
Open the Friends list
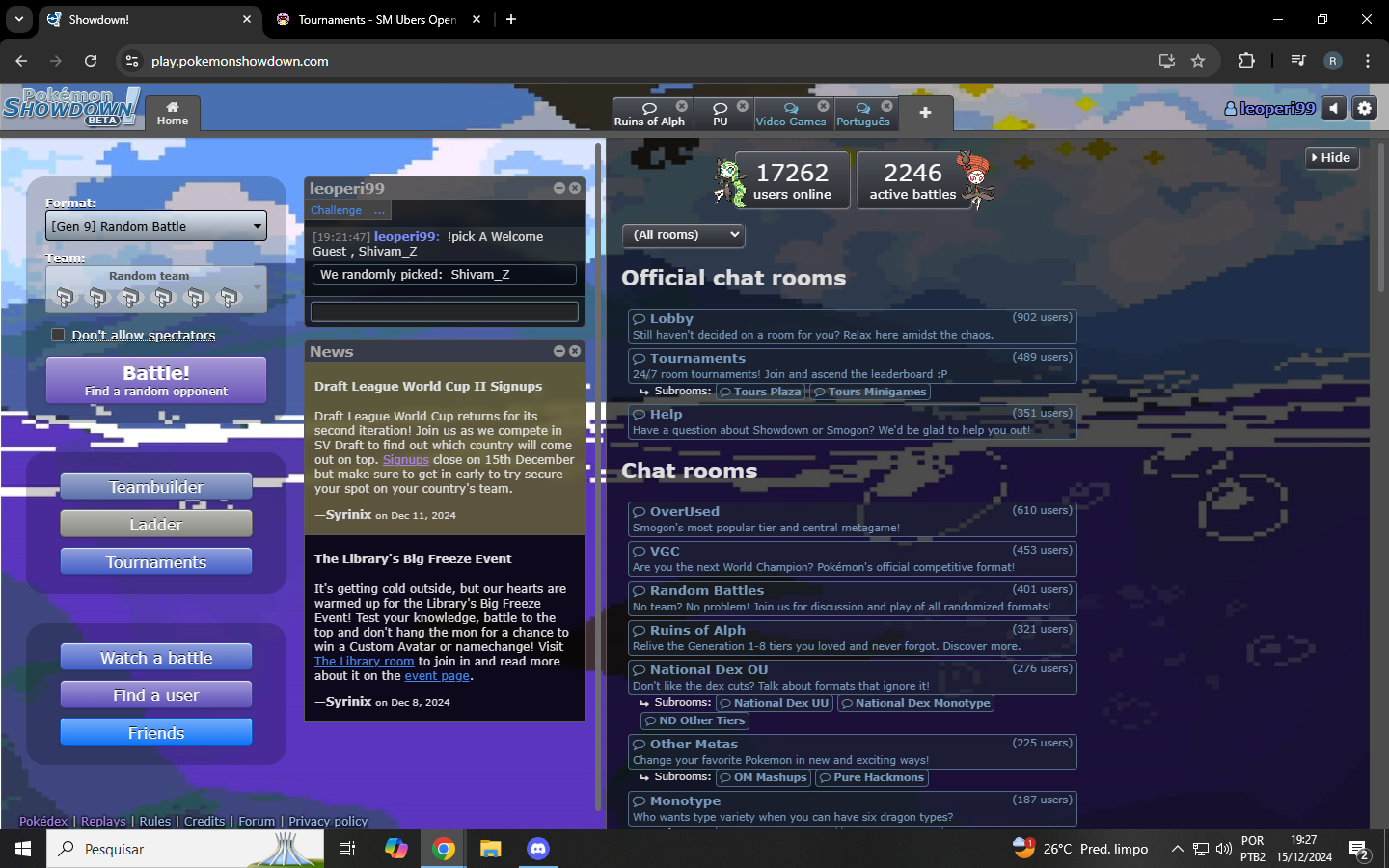coord(156,733)
